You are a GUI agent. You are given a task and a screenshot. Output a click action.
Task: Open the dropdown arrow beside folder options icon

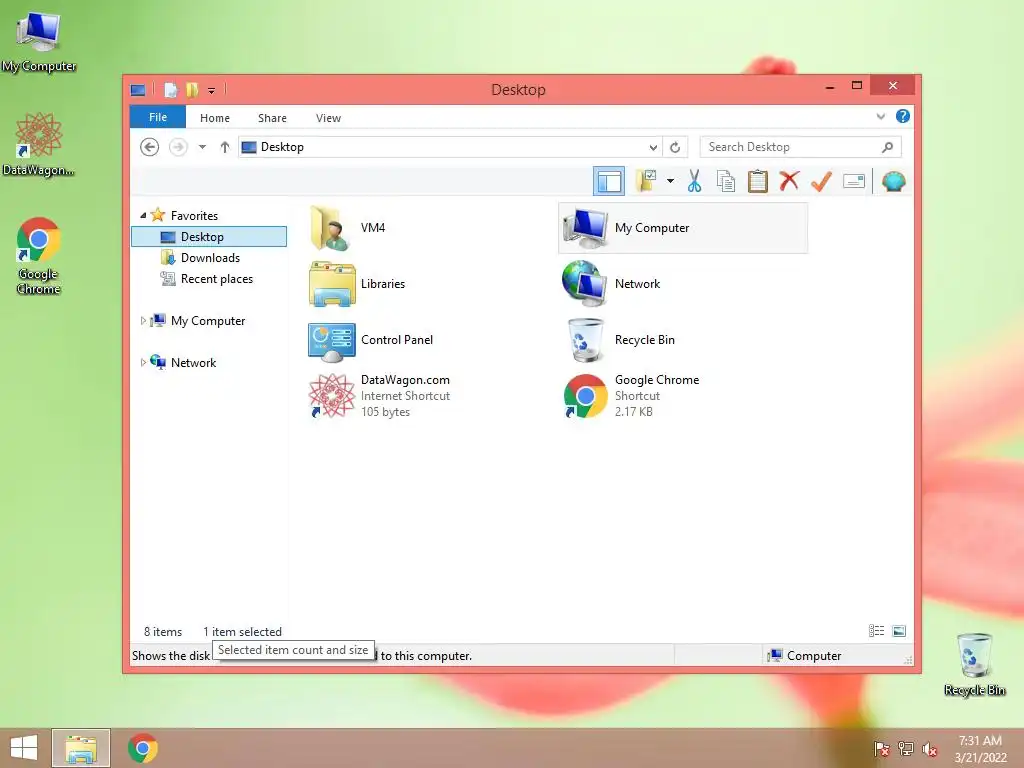point(670,181)
